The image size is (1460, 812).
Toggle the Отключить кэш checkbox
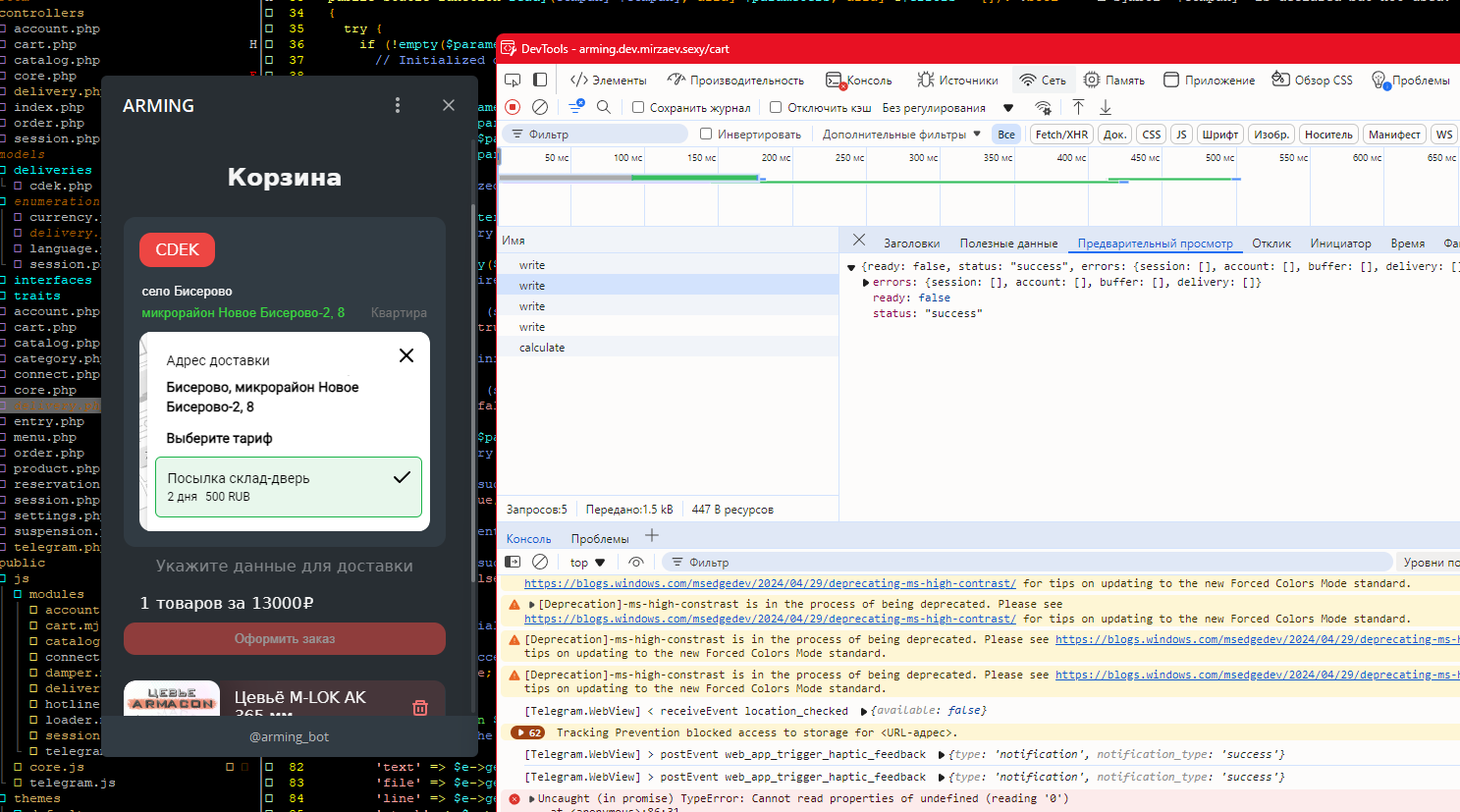pos(776,107)
